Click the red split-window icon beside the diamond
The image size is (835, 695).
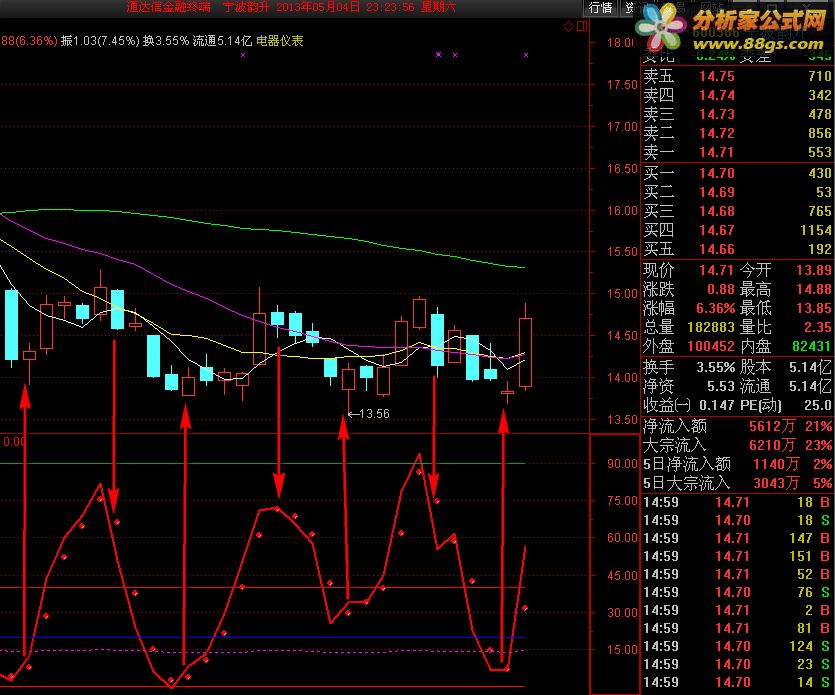click(582, 26)
